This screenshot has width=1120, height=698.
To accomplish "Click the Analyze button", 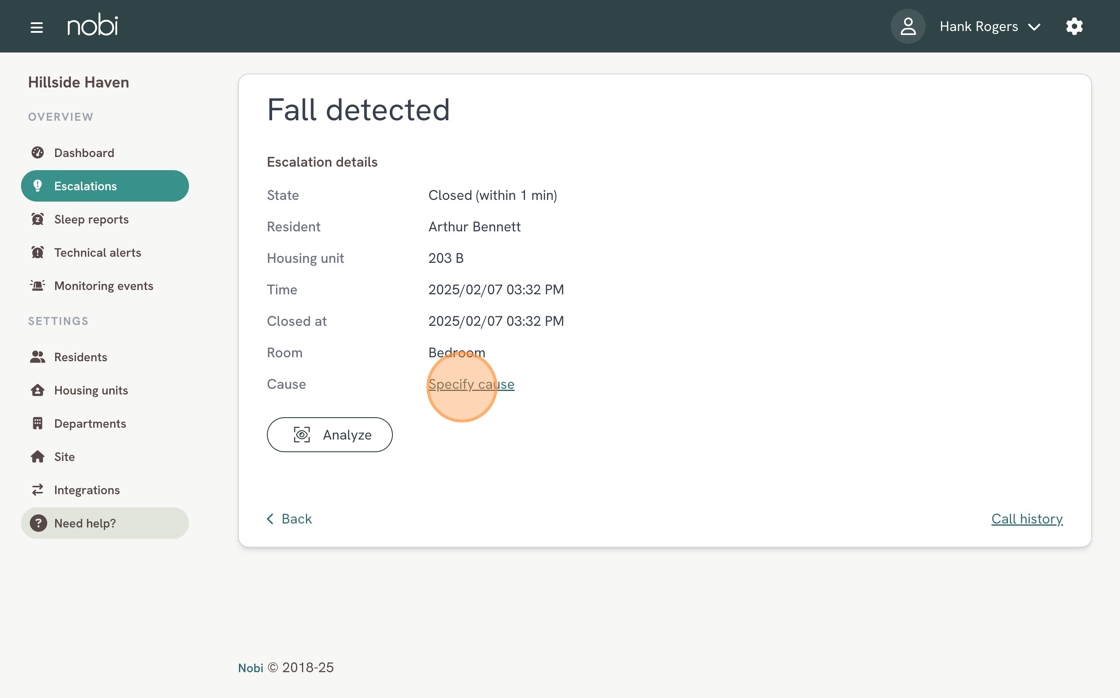I will 329,435.
